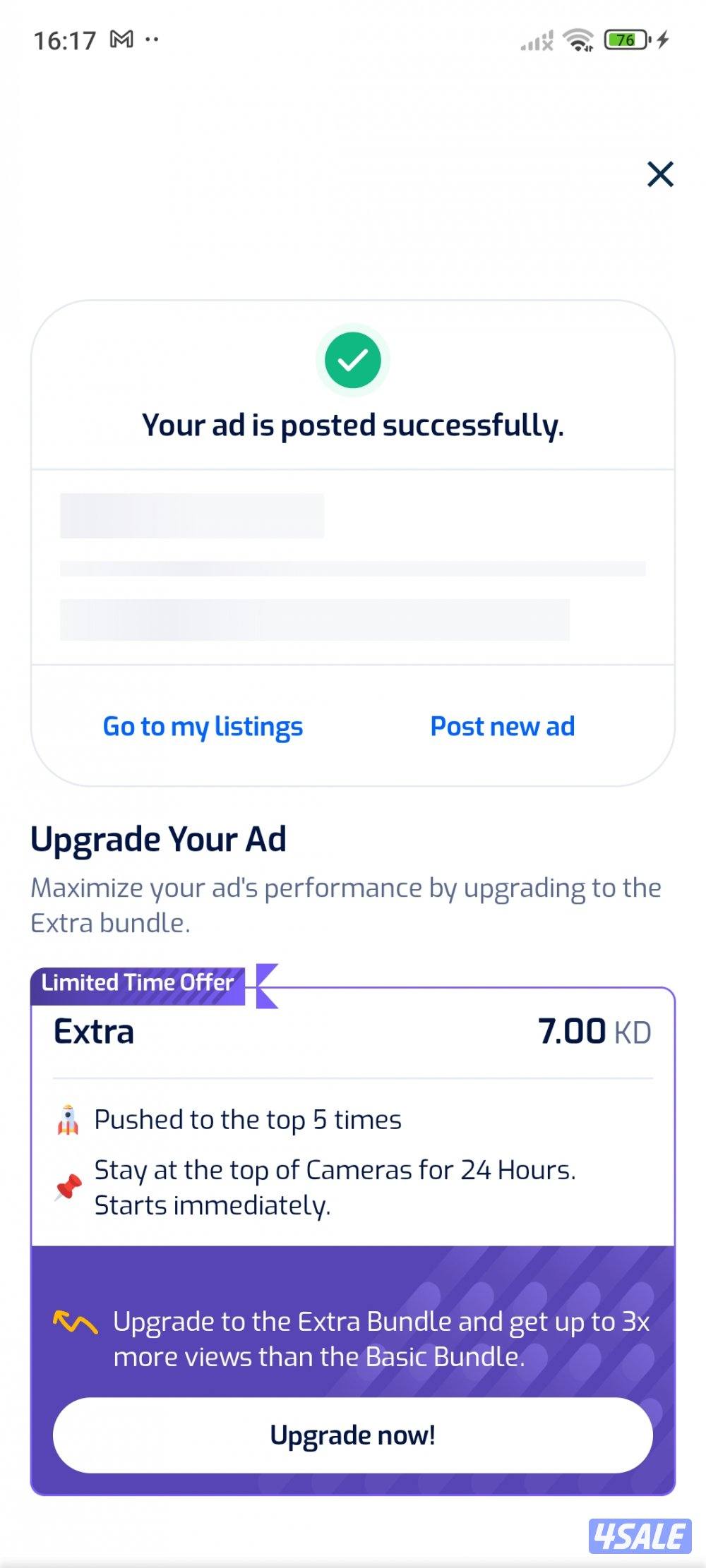This screenshot has width=706, height=1568.
Task: Open Go to my listings
Action: point(203,726)
